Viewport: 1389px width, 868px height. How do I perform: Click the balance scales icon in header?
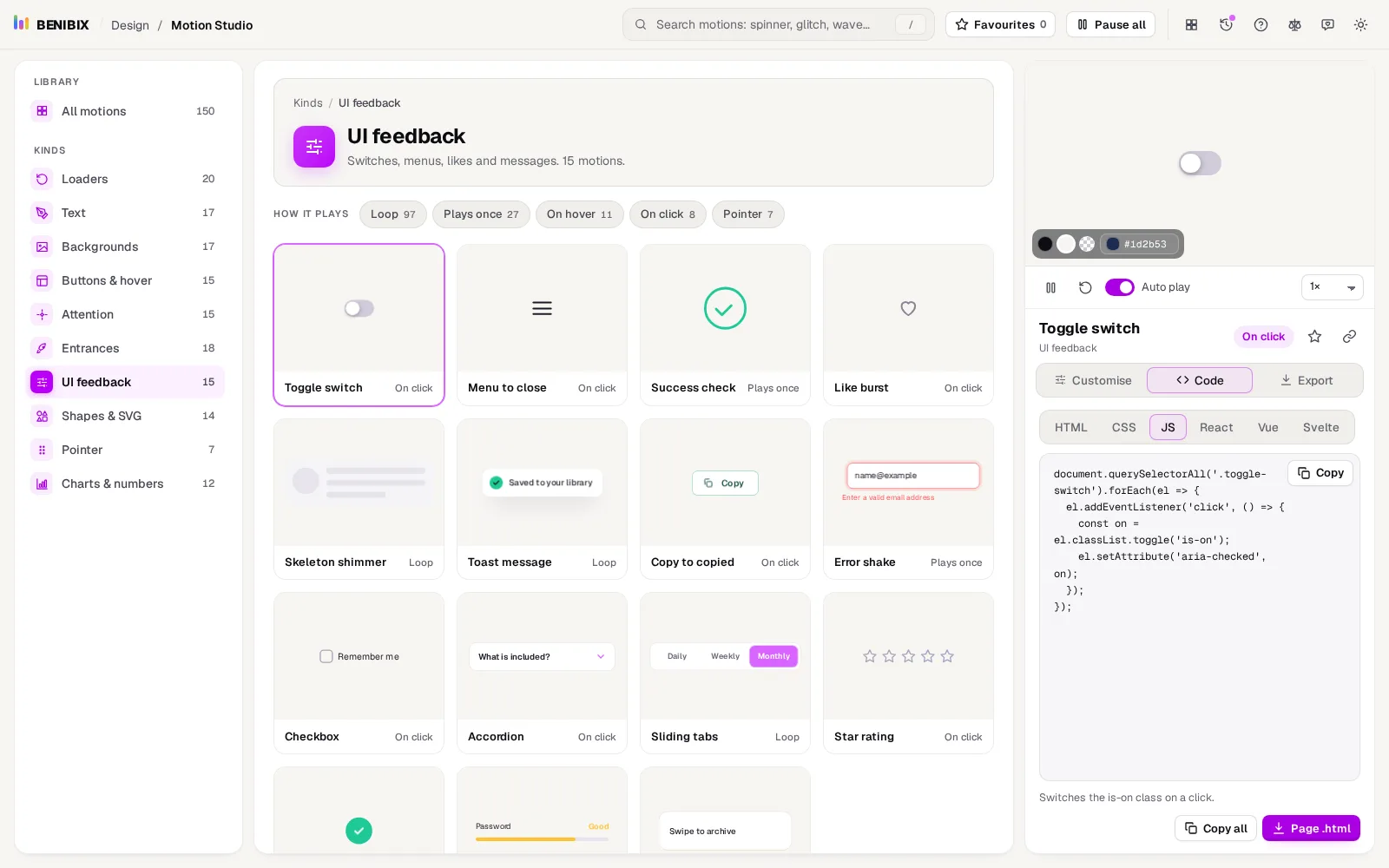[1294, 25]
